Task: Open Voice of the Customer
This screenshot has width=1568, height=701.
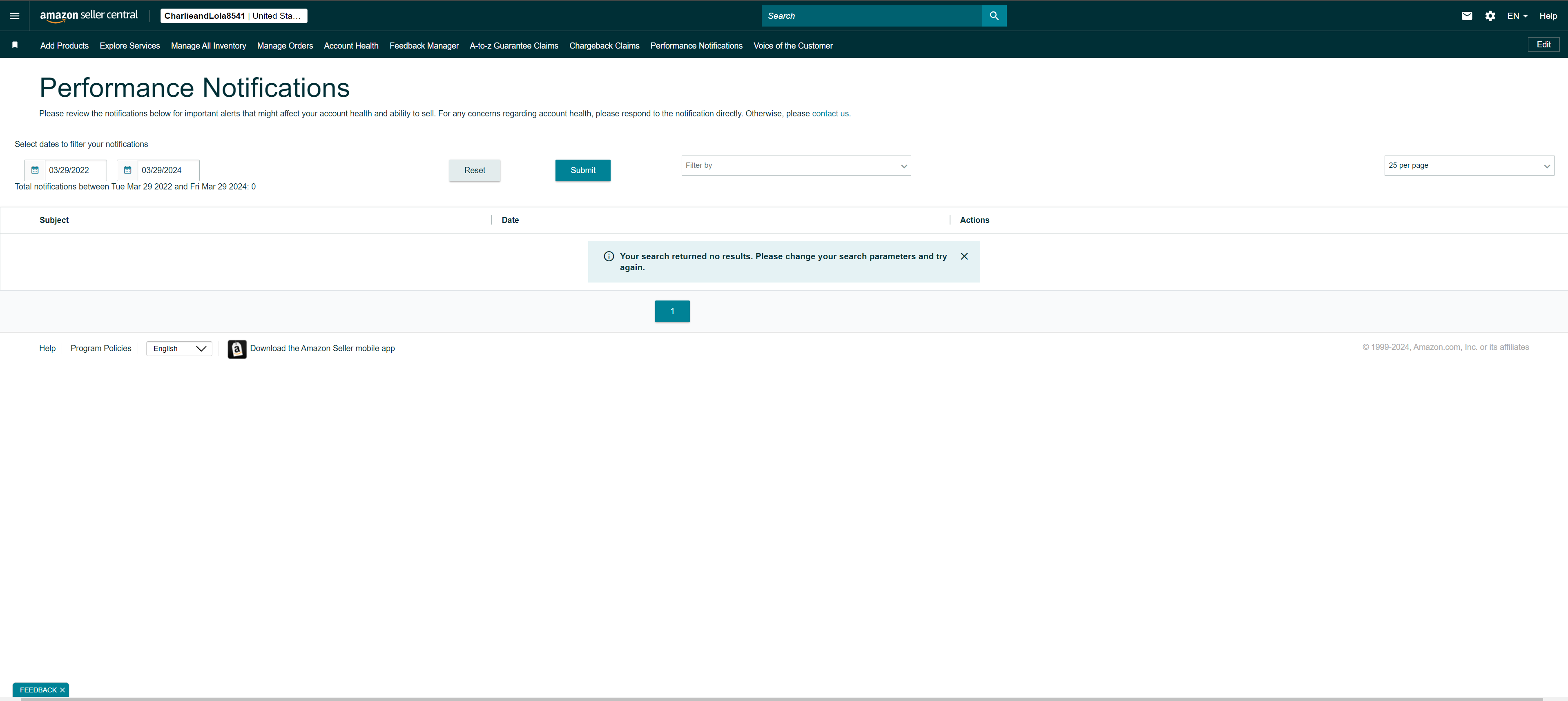Action: point(793,46)
